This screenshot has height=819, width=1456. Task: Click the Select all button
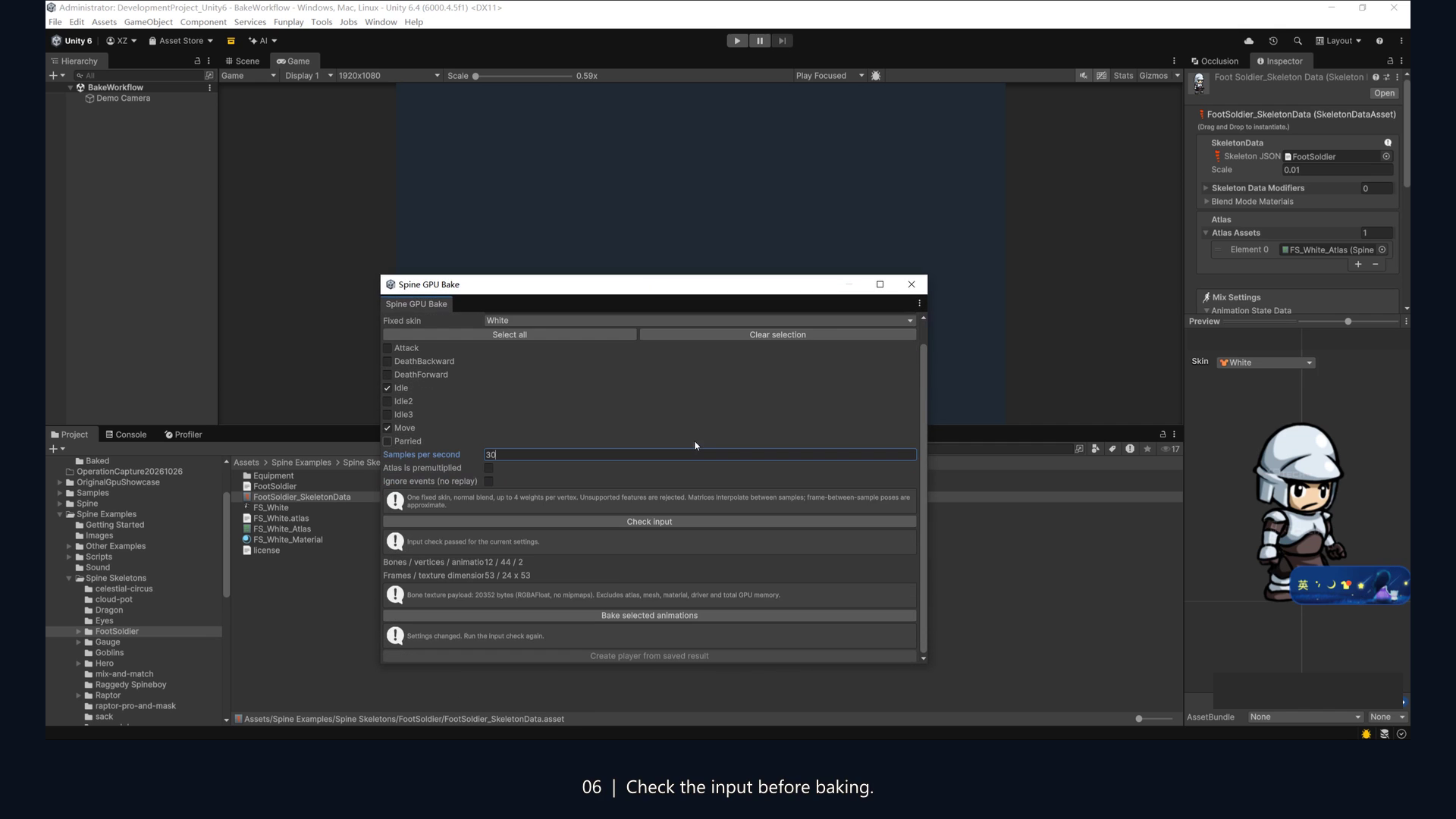pos(510,334)
